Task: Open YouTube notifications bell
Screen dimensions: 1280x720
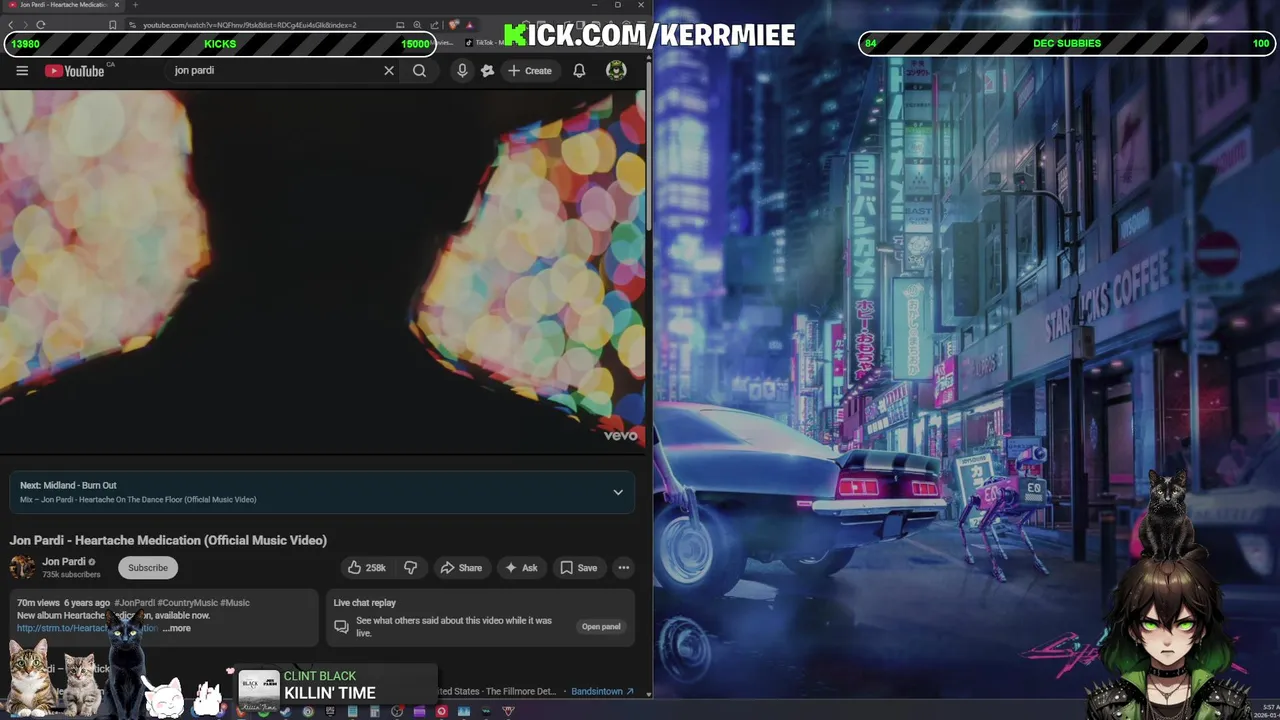Action: pyautogui.click(x=579, y=70)
